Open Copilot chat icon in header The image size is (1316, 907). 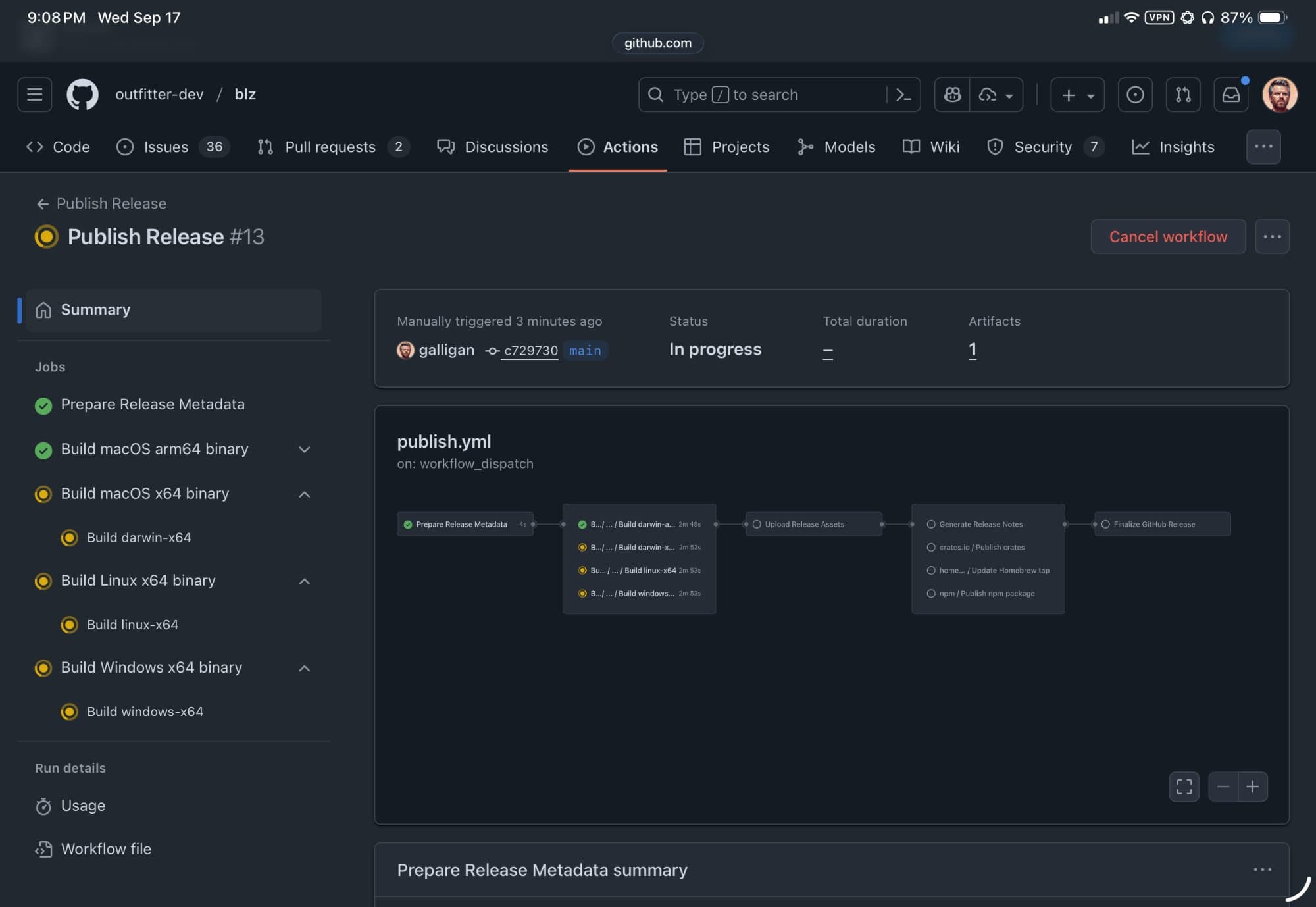pyautogui.click(x=952, y=94)
